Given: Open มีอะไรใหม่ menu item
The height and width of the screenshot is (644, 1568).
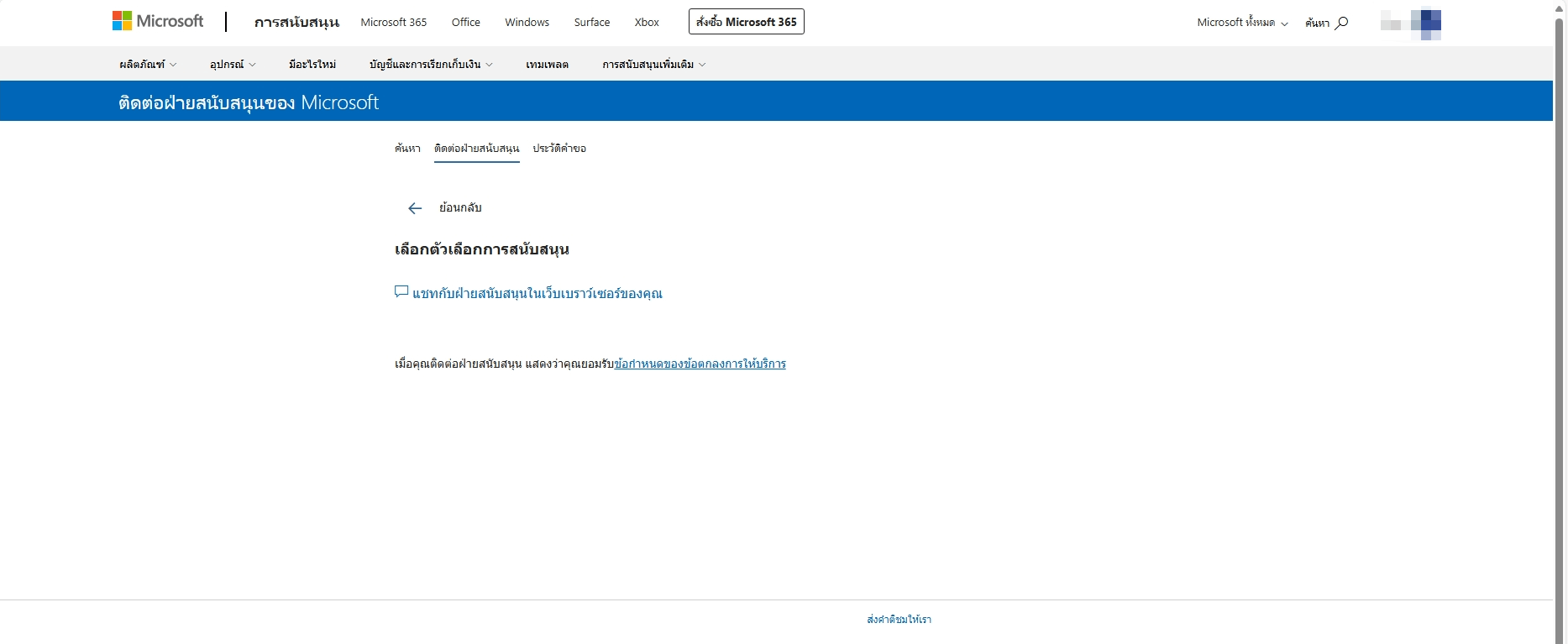Looking at the screenshot, I should point(312,65).
